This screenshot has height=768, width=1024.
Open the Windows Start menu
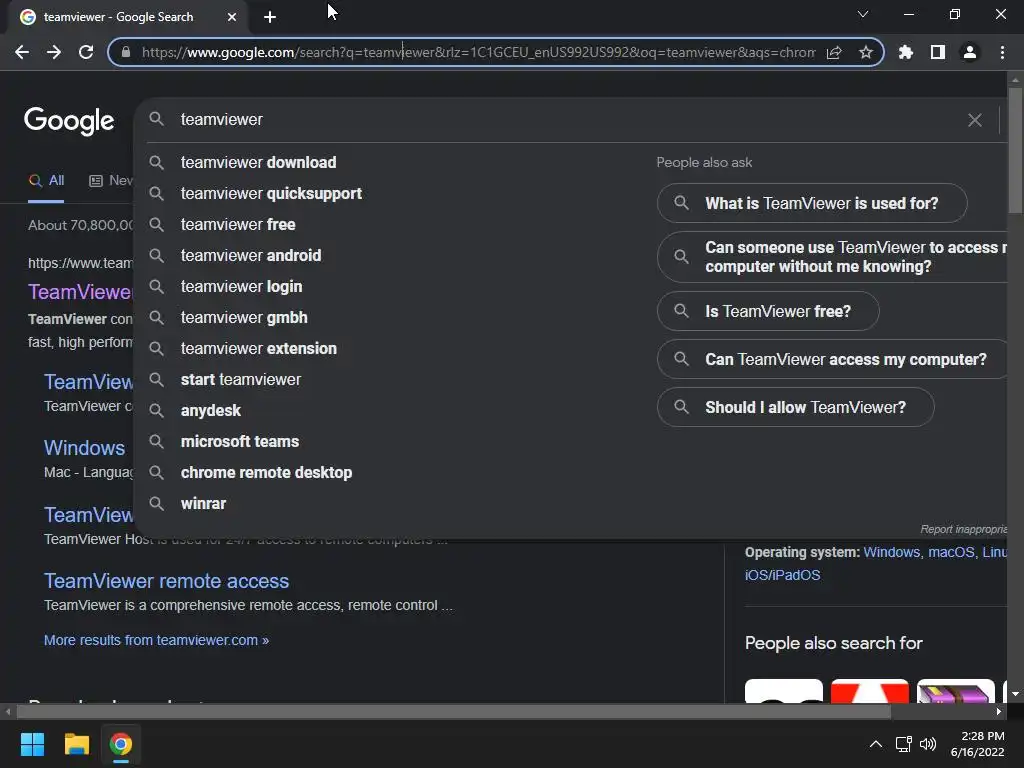click(32, 744)
